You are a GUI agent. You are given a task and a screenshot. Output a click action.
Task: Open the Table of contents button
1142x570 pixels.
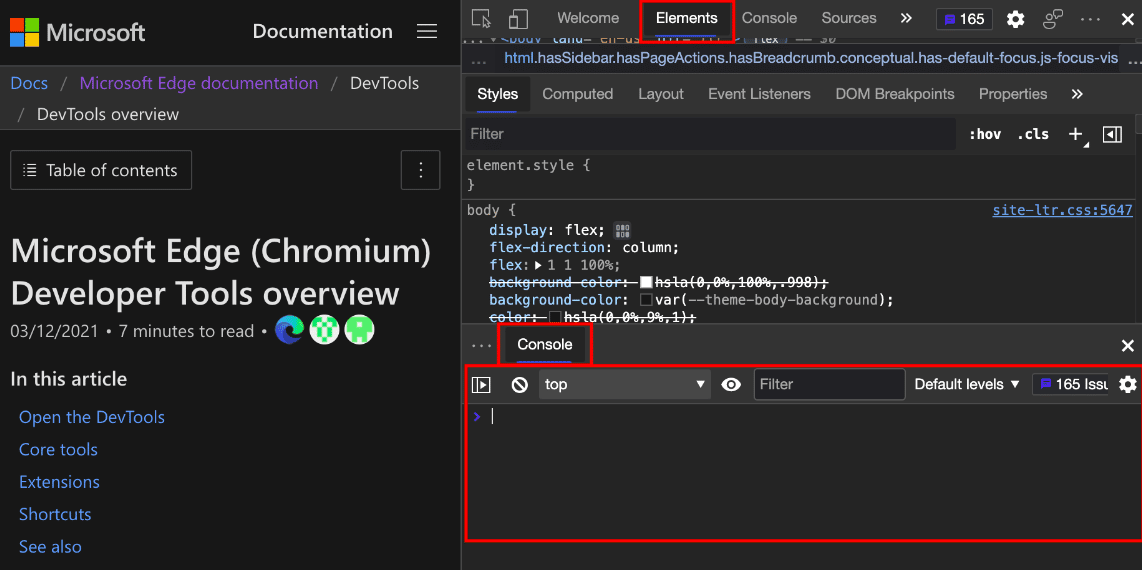(101, 170)
